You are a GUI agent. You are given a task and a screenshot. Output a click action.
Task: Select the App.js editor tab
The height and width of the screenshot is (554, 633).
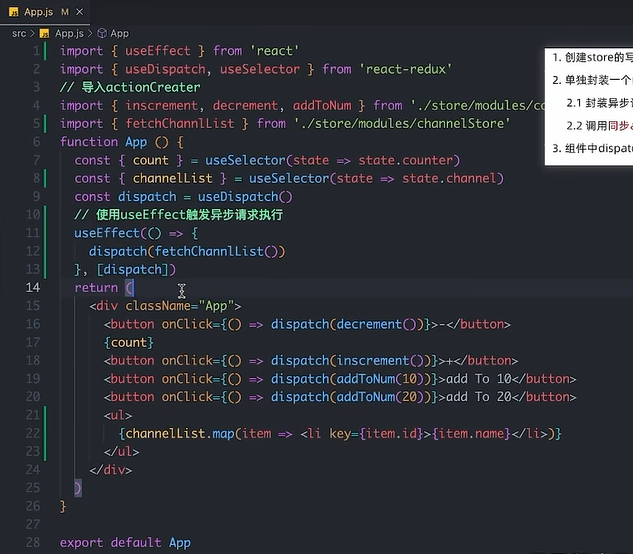click(x=45, y=12)
